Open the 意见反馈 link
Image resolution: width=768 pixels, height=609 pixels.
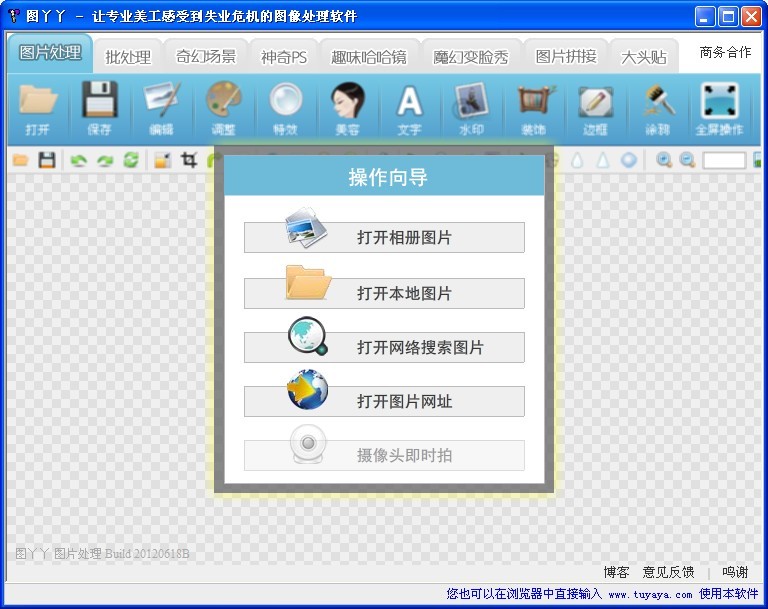click(x=668, y=572)
